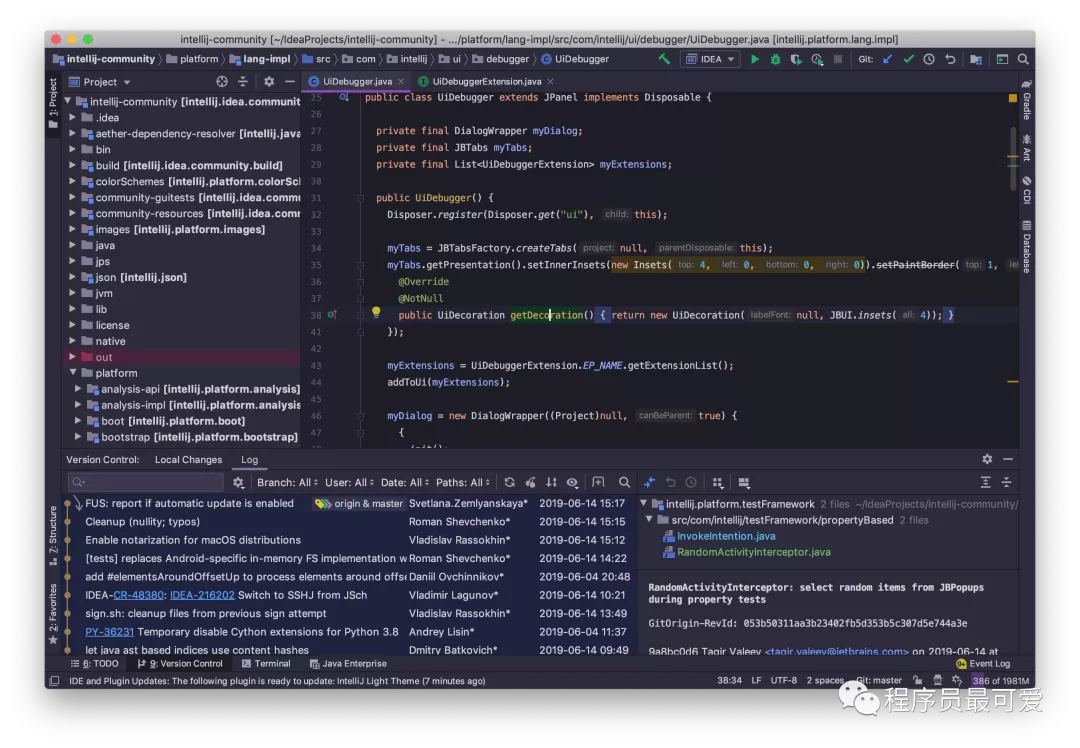Open Search Everywhere magnifier icon
Viewport: 1080px width, 748px height.
click(1024, 59)
